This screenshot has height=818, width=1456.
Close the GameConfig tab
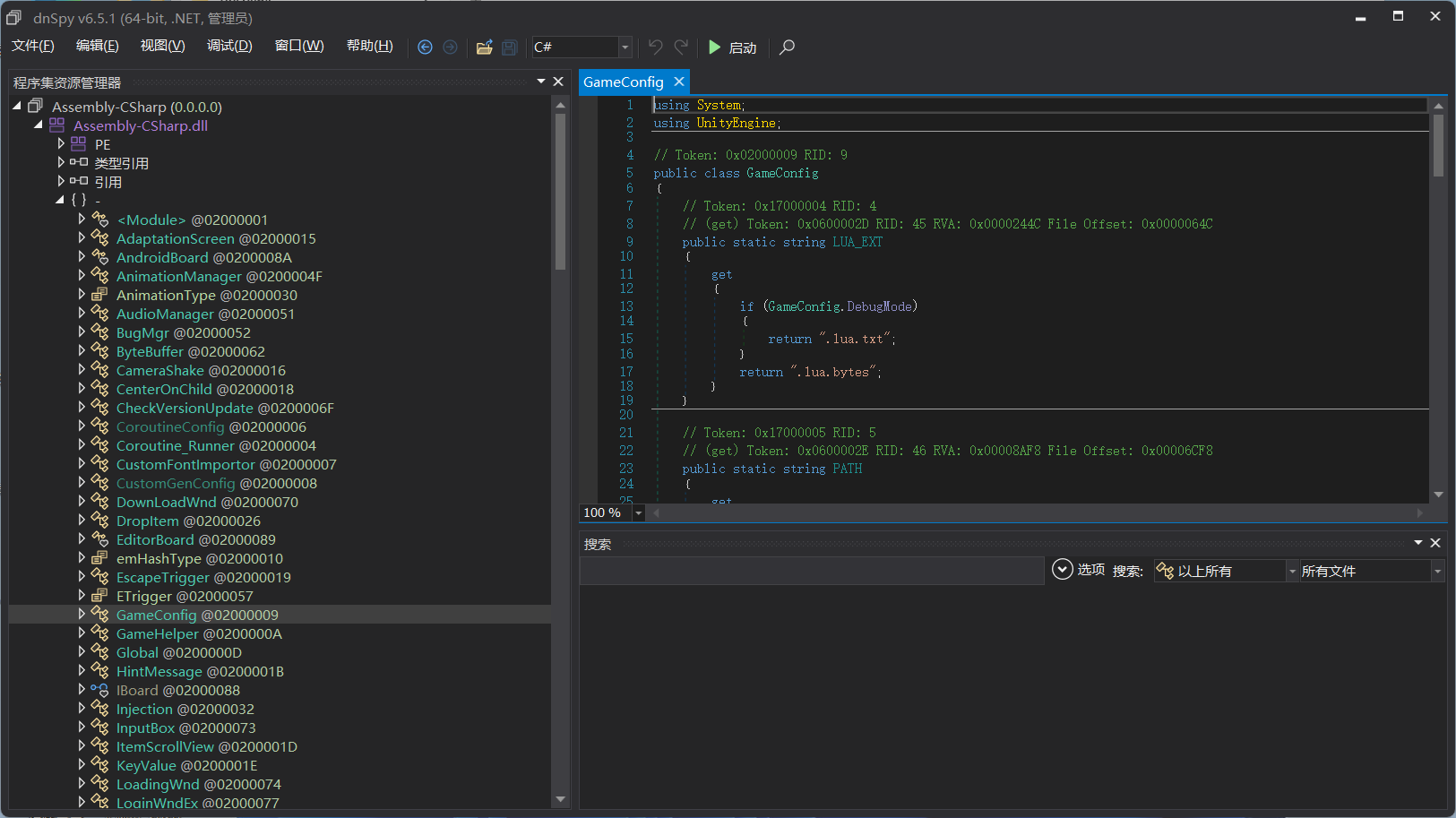pos(679,82)
